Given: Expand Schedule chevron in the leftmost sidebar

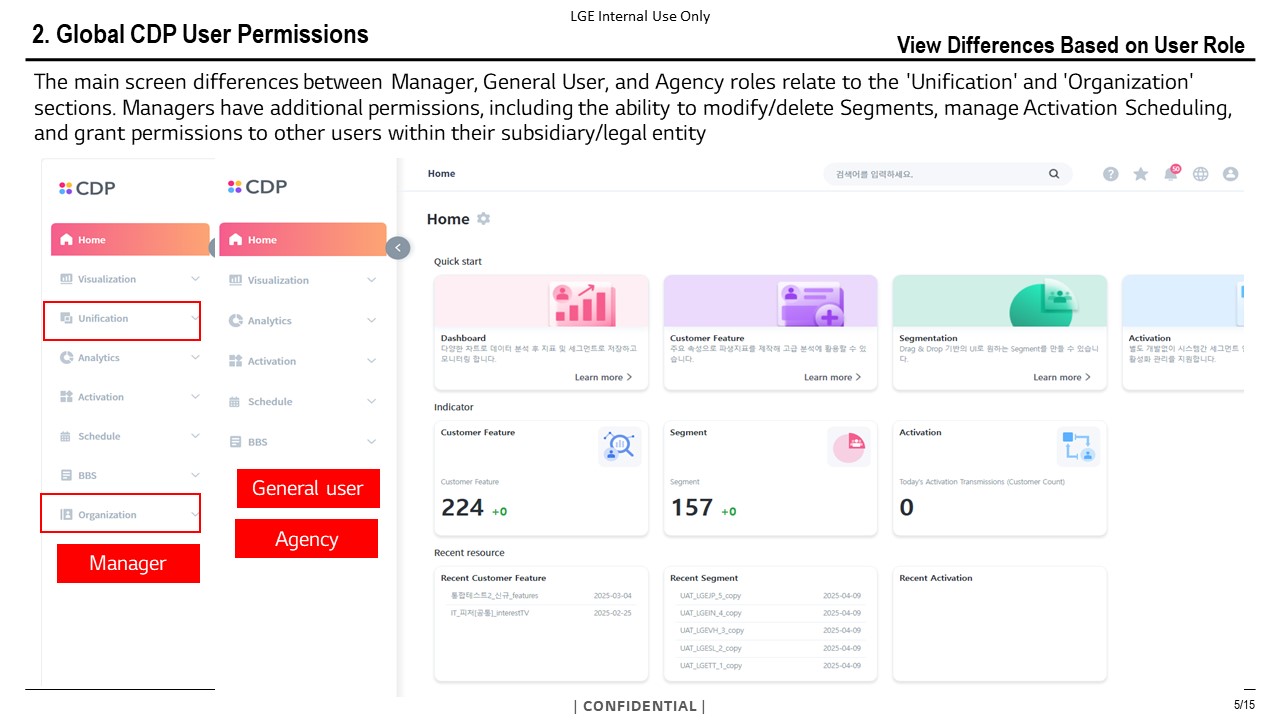Looking at the screenshot, I should coord(195,436).
